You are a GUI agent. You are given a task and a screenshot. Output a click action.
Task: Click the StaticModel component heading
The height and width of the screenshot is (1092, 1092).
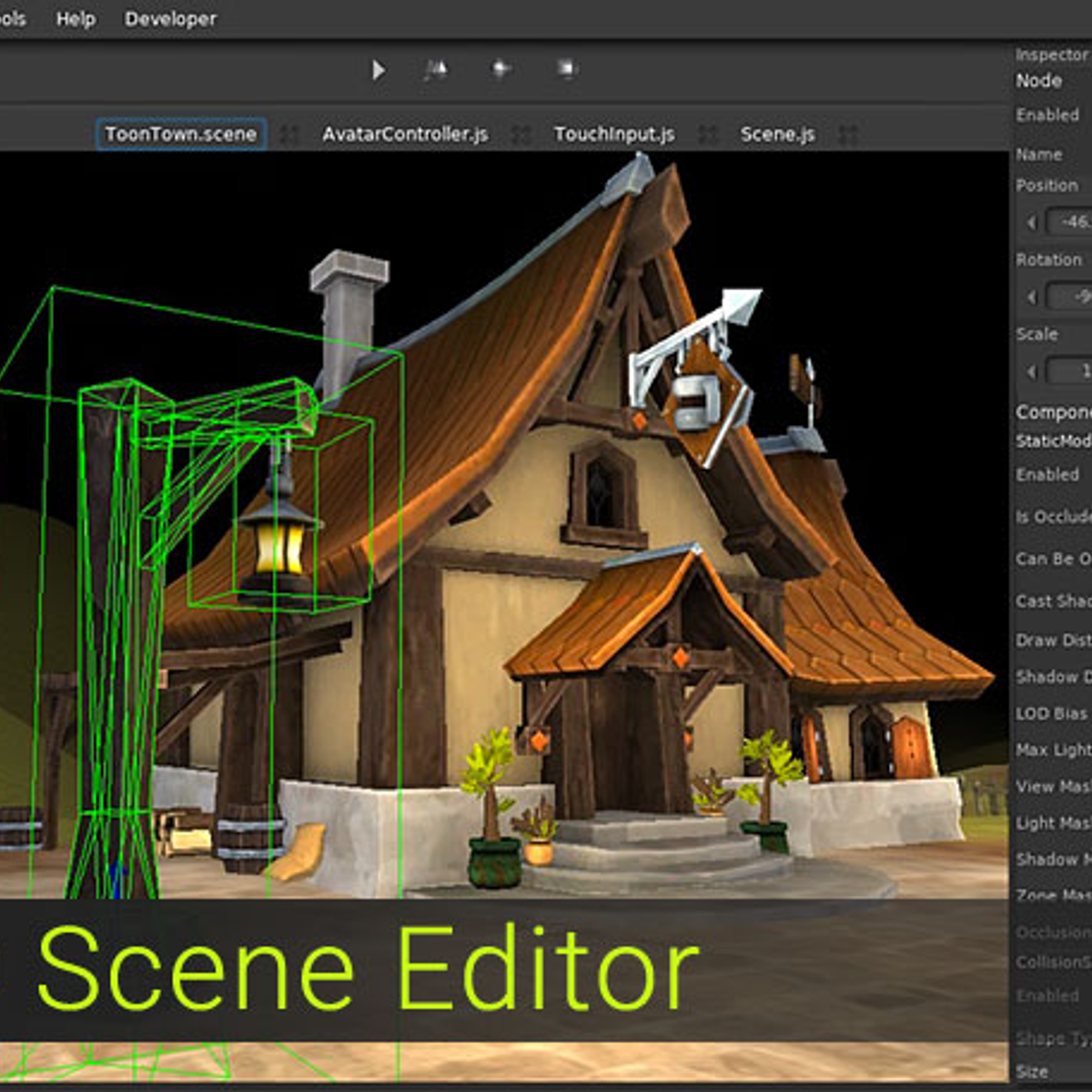(x=1054, y=441)
